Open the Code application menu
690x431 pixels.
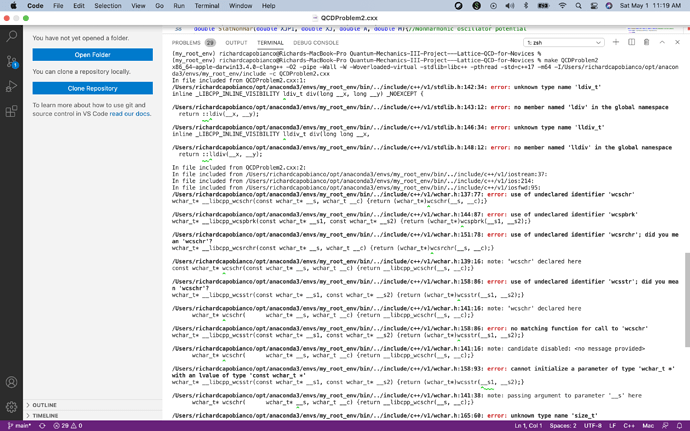click(35, 6)
